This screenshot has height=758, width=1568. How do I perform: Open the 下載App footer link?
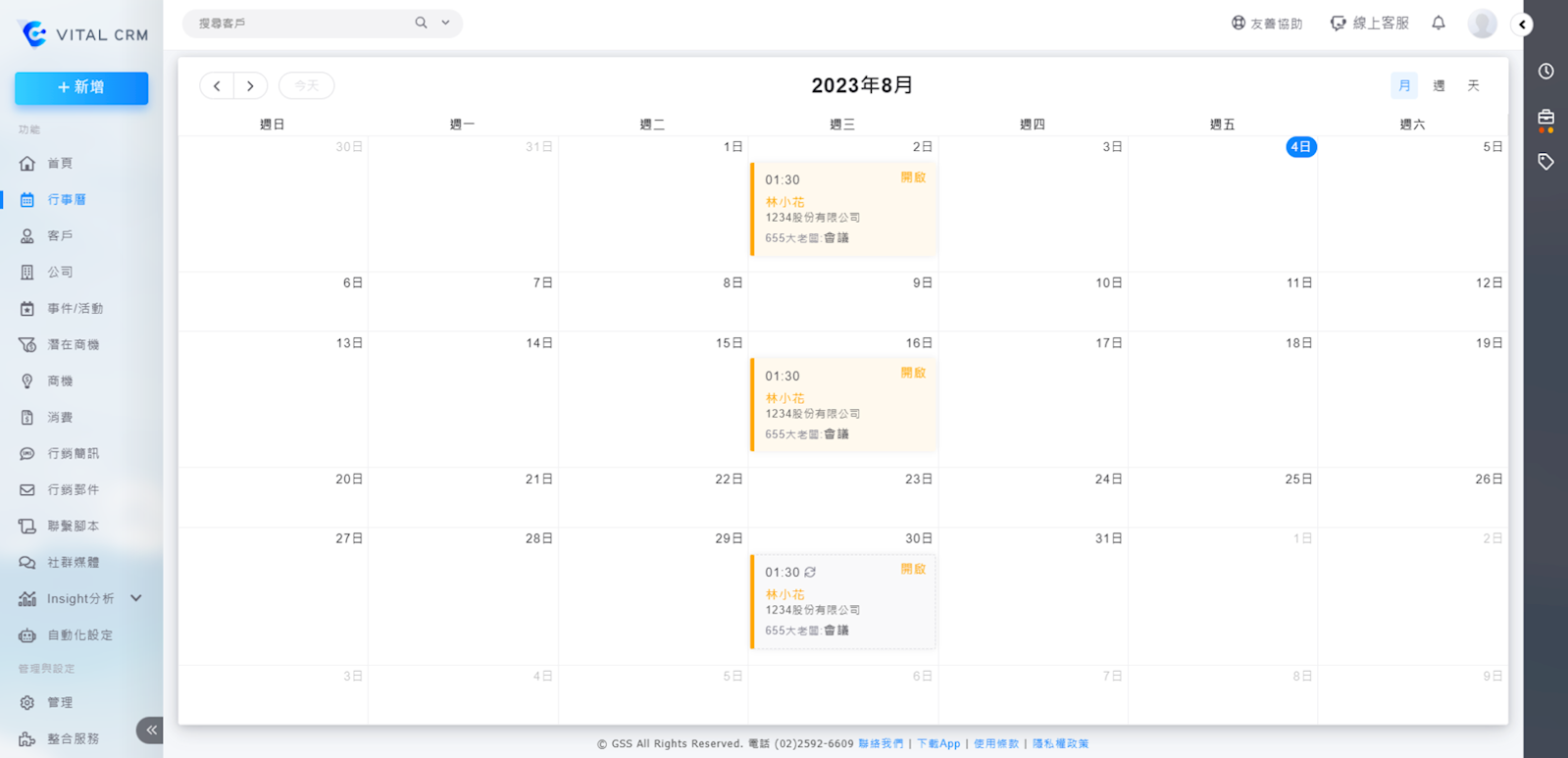tap(937, 744)
